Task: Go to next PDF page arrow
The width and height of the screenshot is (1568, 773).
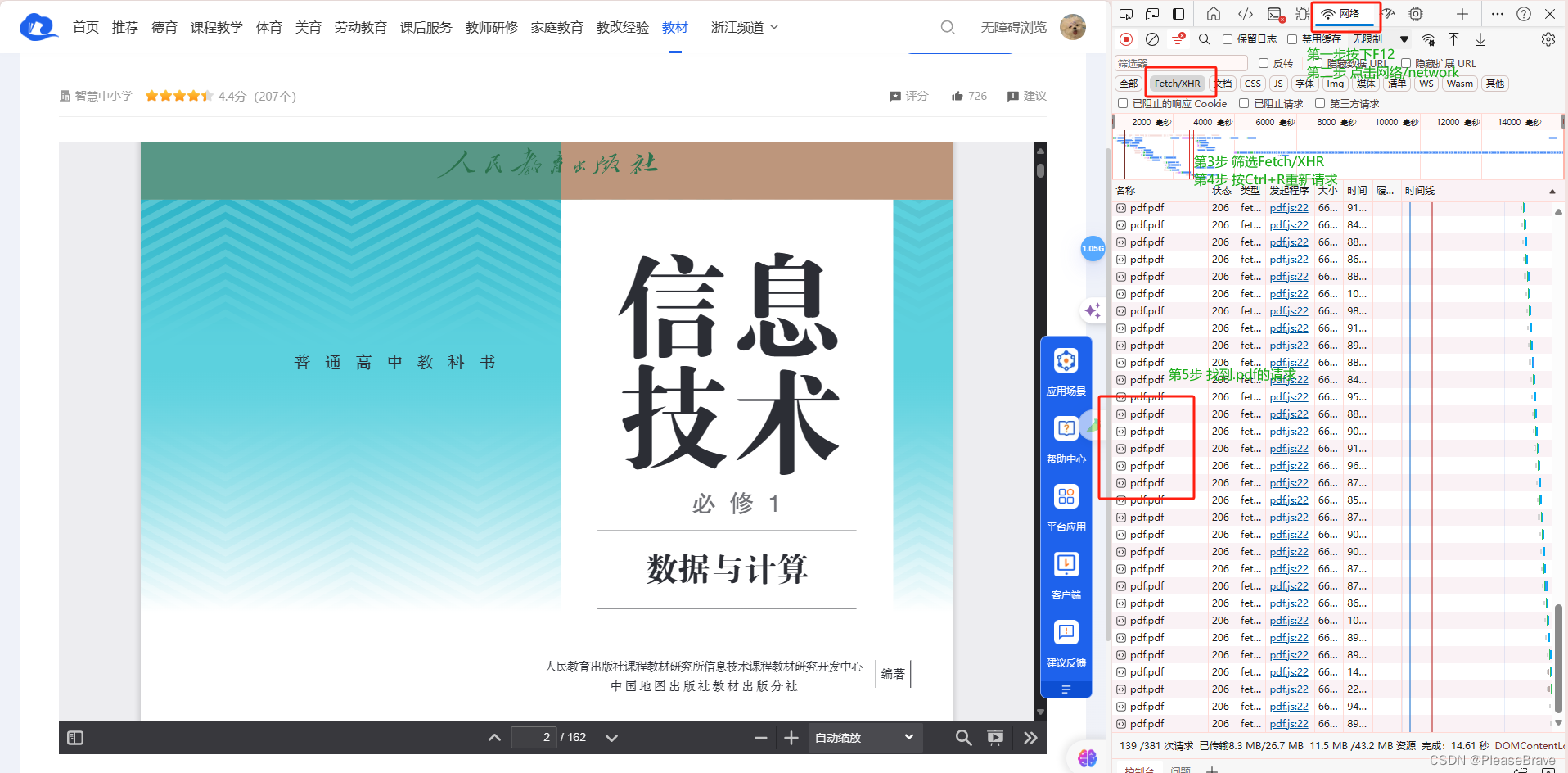Action: [611, 738]
